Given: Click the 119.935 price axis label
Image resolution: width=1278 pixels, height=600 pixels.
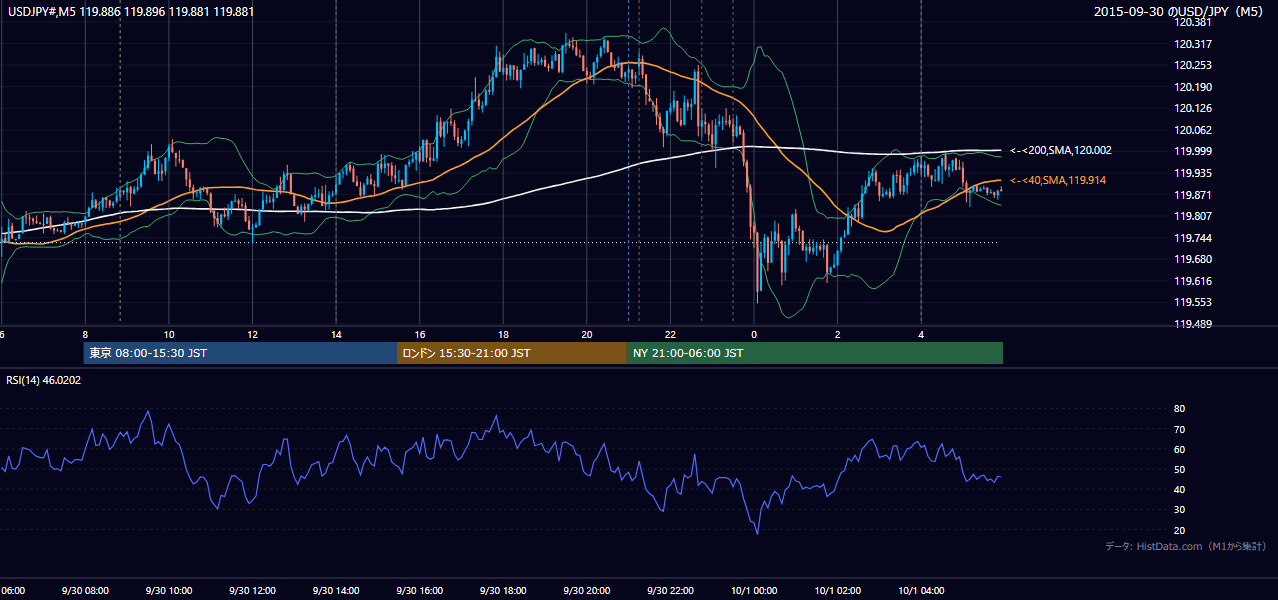Looking at the screenshot, I should point(1195,173).
